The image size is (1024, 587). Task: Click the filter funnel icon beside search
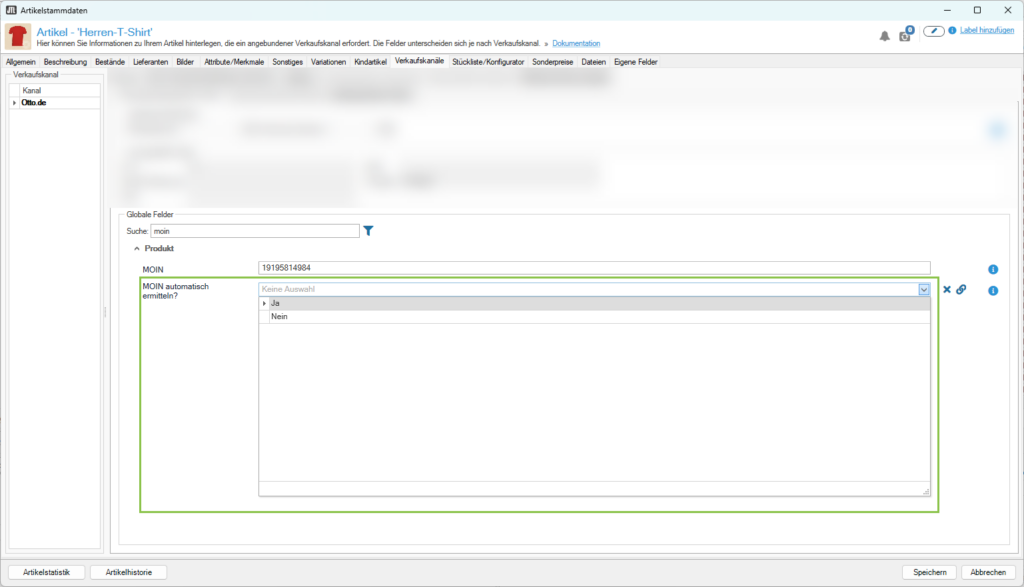368,231
